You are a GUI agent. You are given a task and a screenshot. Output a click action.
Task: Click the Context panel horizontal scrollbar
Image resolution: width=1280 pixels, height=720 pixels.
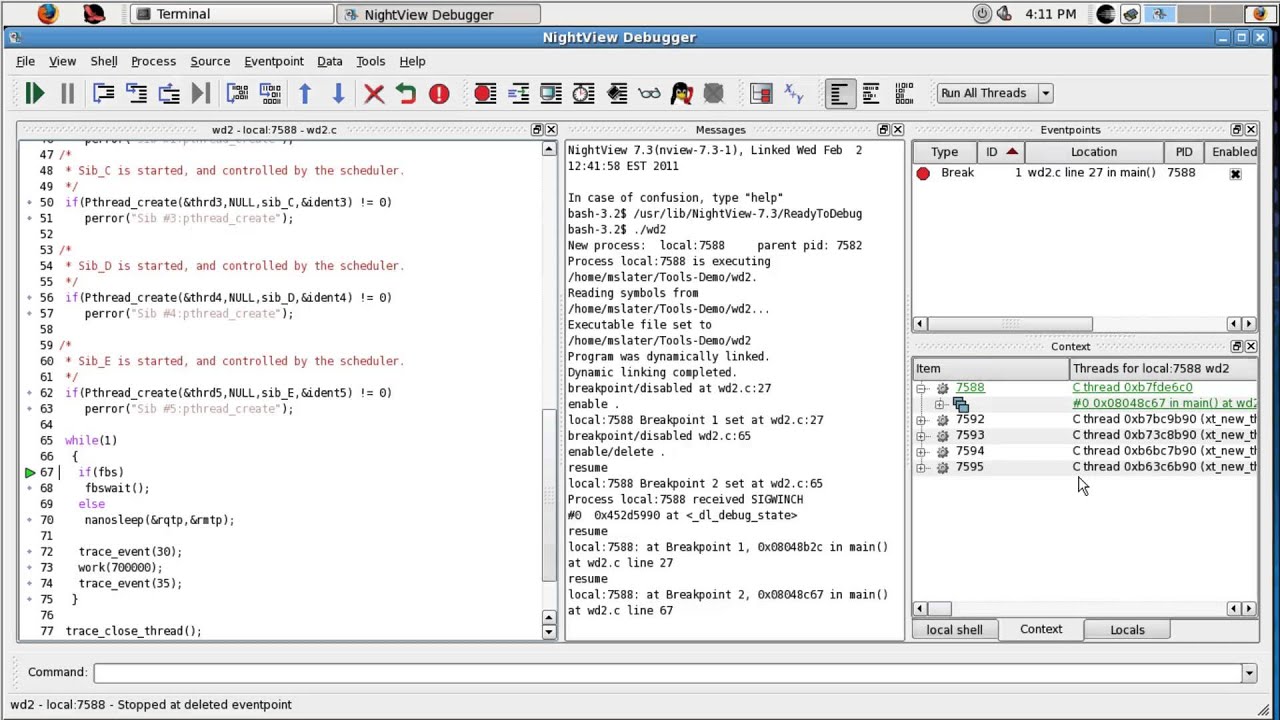[x=941, y=609]
